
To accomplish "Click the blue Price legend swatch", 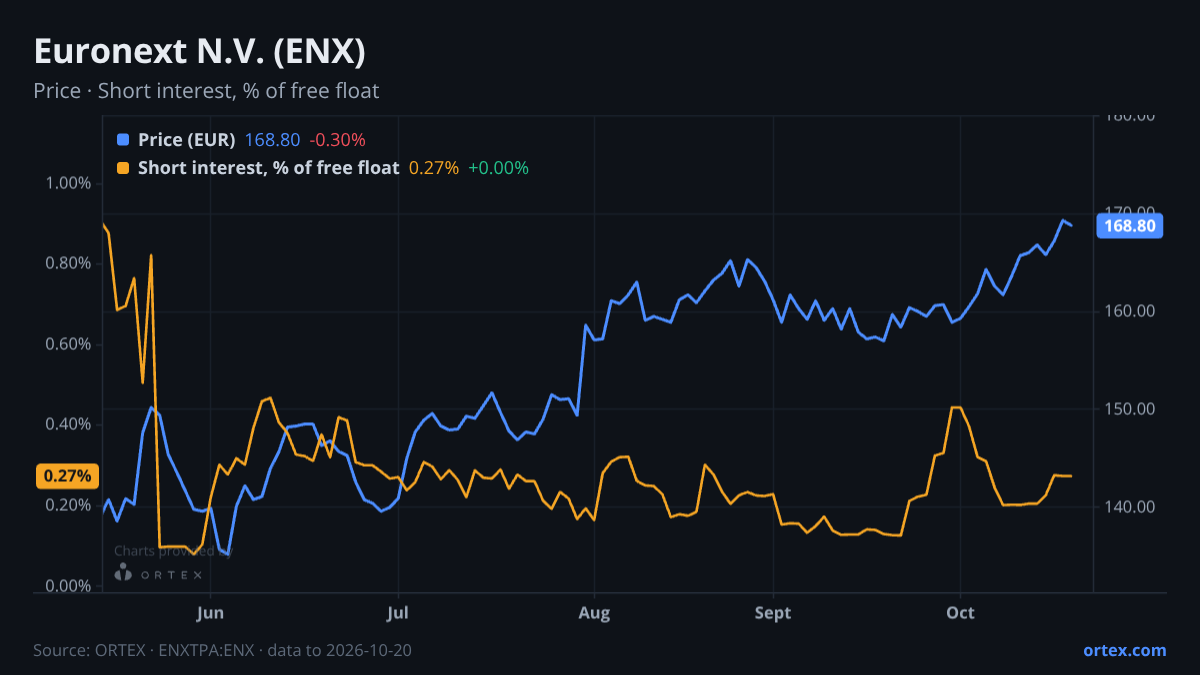I will click(x=123, y=140).
